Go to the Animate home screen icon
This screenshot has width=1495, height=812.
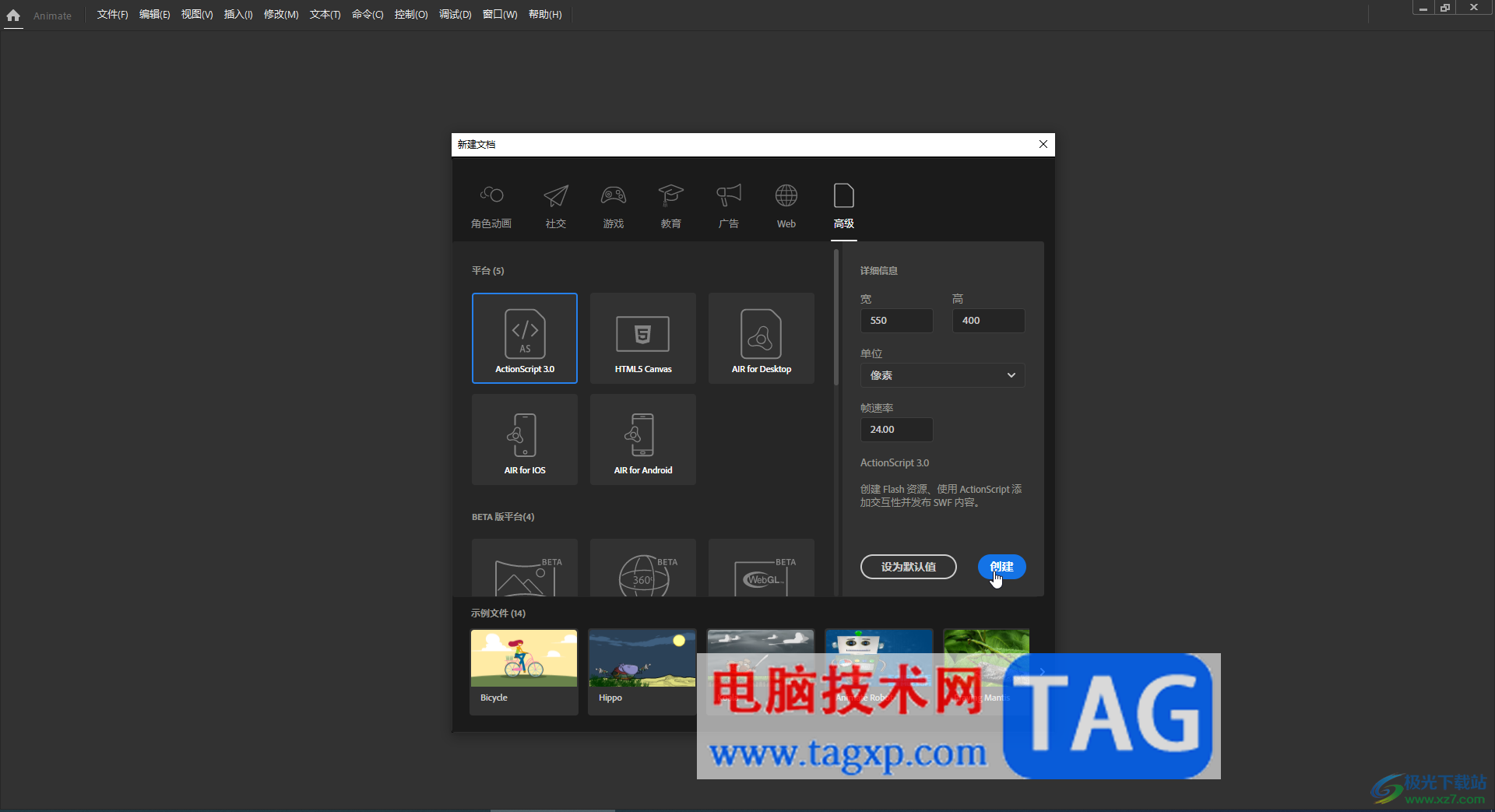click(x=13, y=15)
